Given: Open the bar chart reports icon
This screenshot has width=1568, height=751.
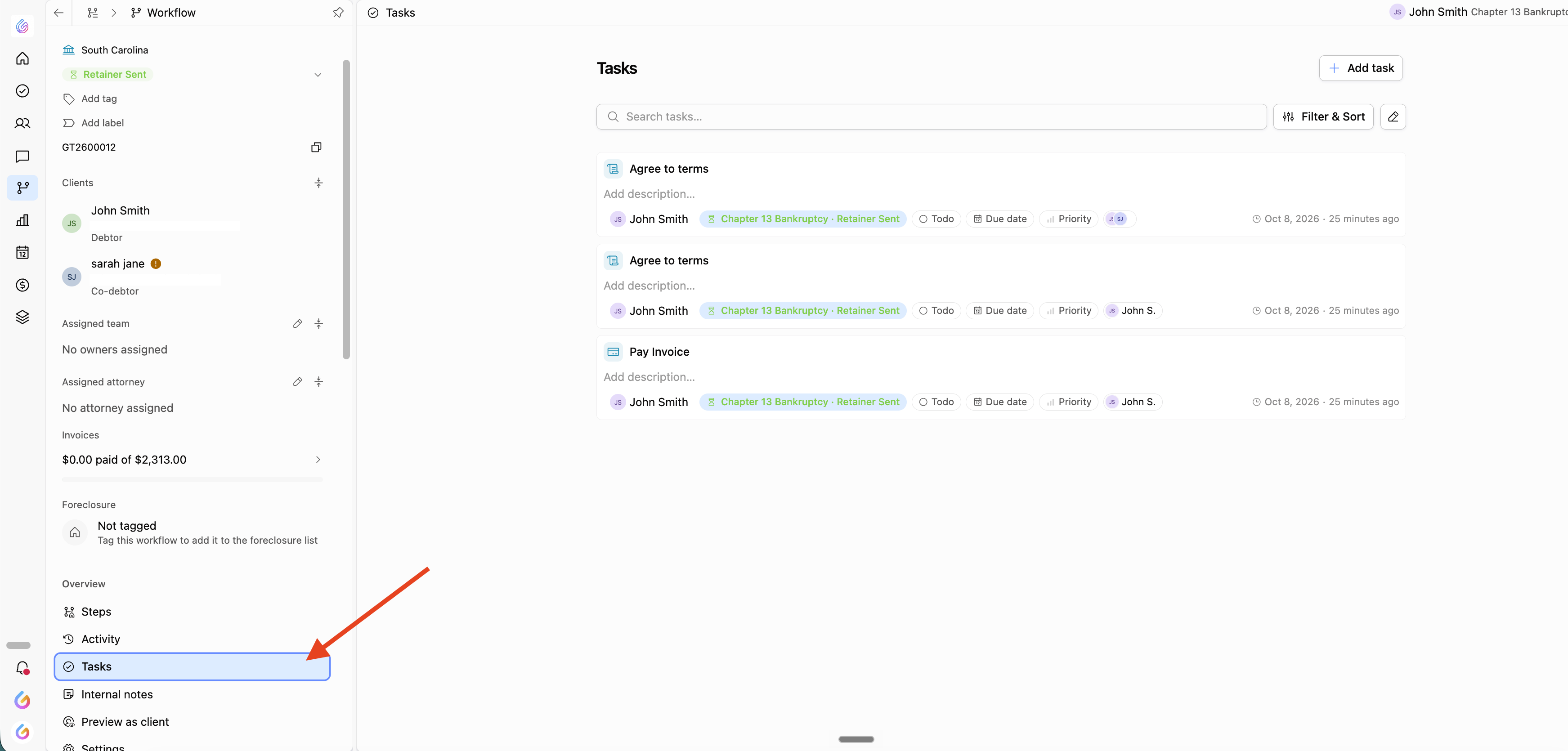Looking at the screenshot, I should (x=22, y=220).
